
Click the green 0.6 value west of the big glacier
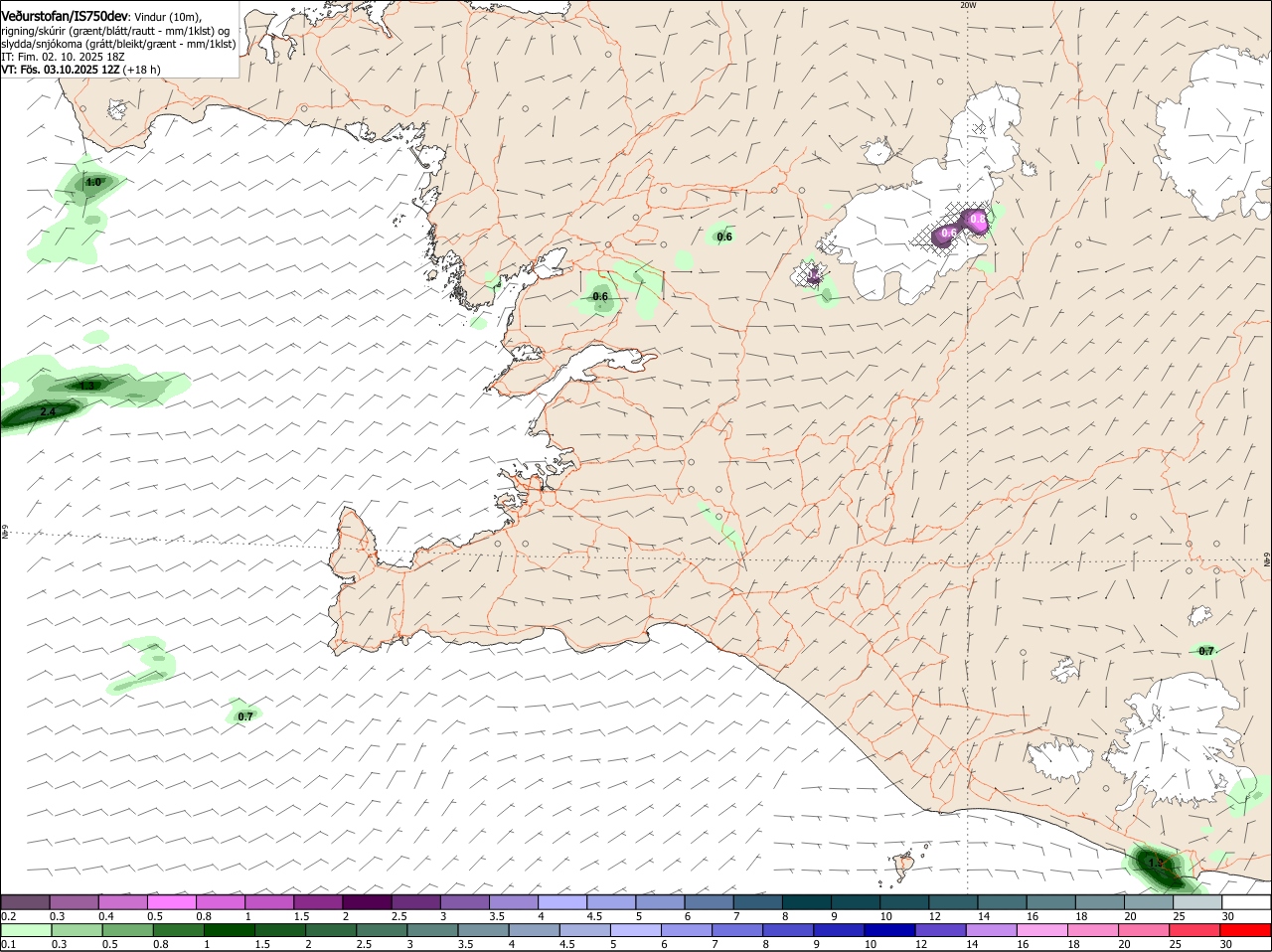tap(724, 237)
